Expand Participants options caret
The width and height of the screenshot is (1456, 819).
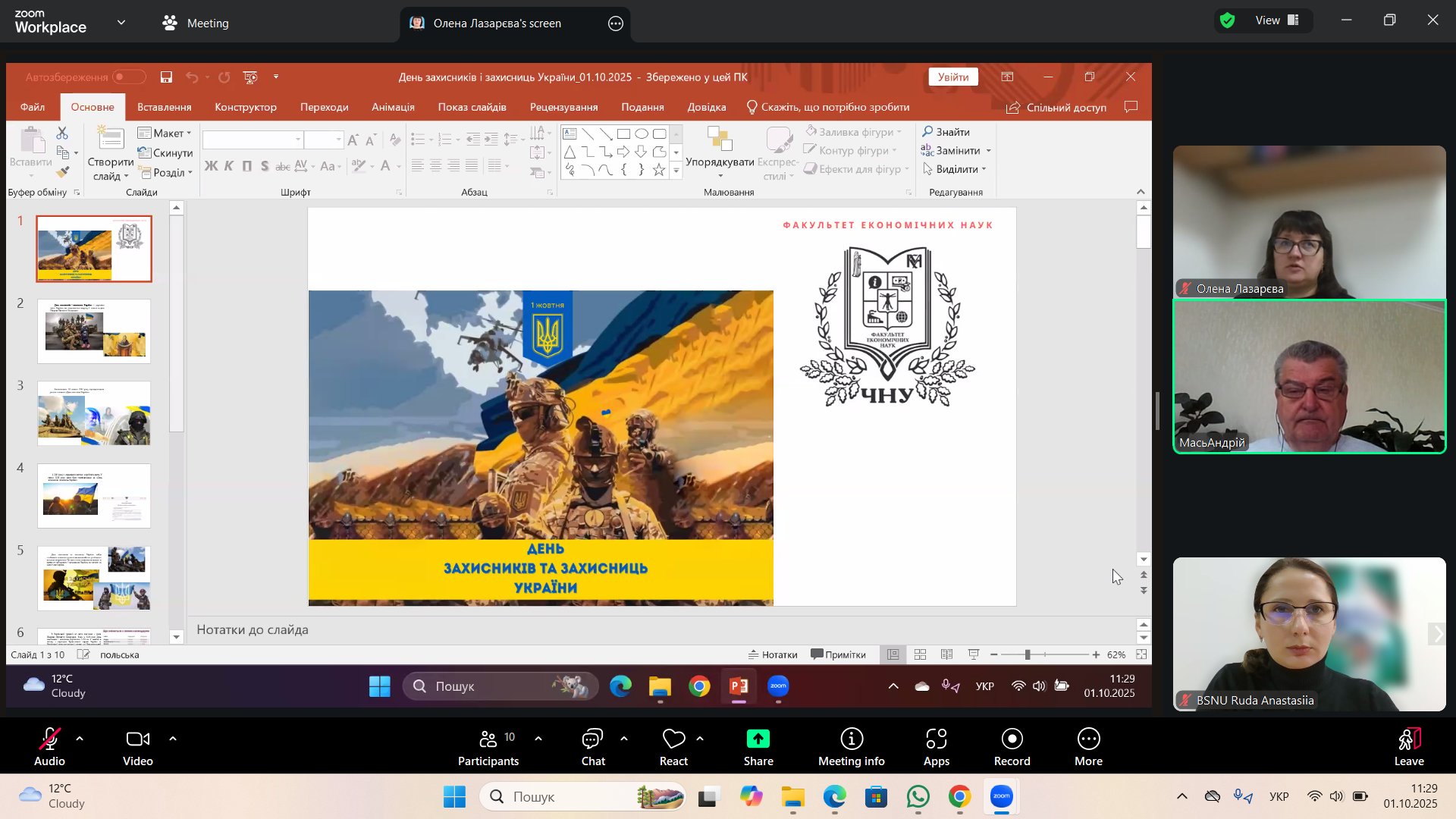click(x=538, y=738)
